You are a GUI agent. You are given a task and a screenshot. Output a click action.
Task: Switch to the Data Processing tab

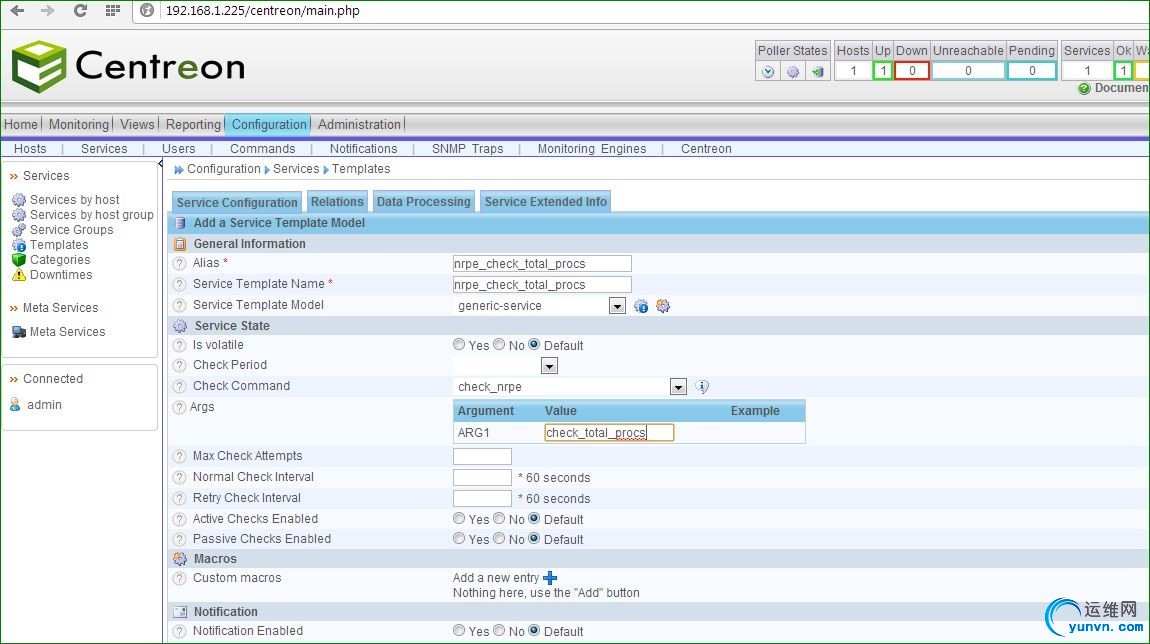pyautogui.click(x=423, y=202)
